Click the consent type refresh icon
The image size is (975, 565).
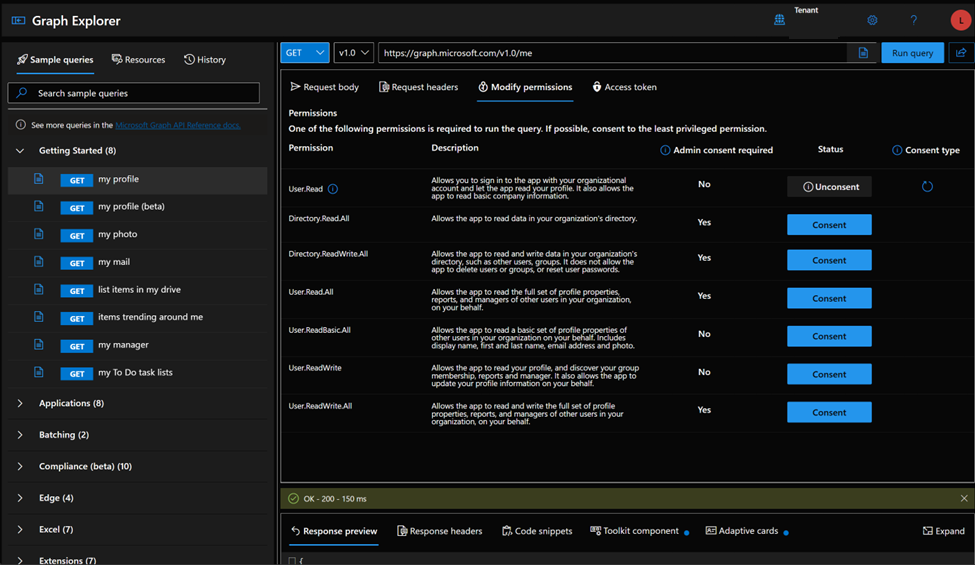(927, 187)
